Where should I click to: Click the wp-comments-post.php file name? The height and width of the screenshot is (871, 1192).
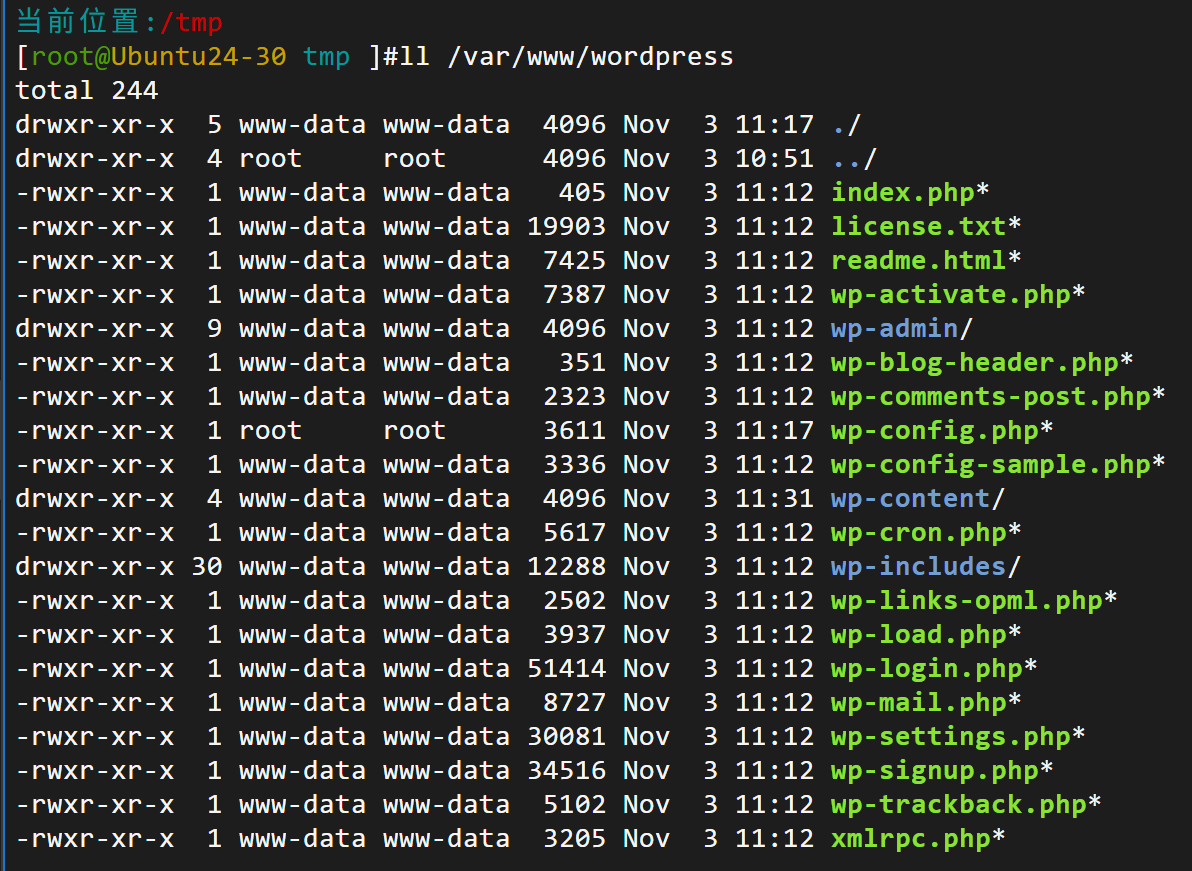pos(991,397)
